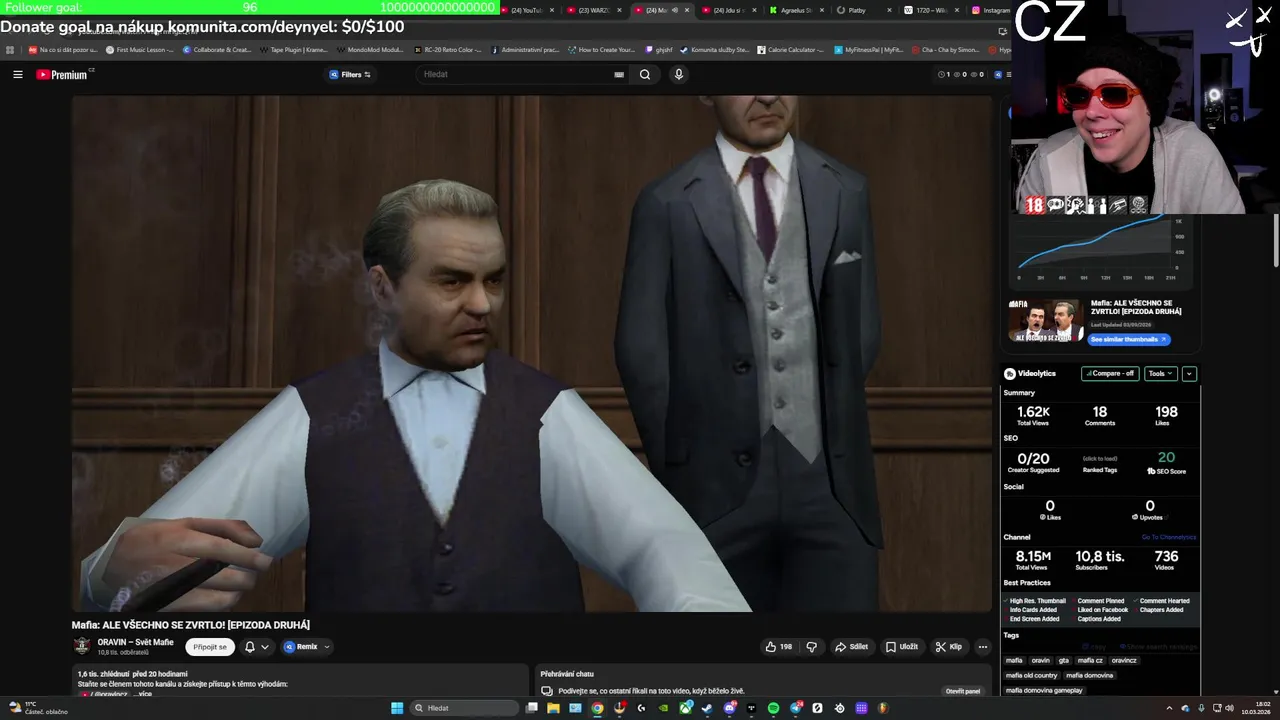Open First Music Lesson bookmark
The image size is (1280, 720).
140,49
